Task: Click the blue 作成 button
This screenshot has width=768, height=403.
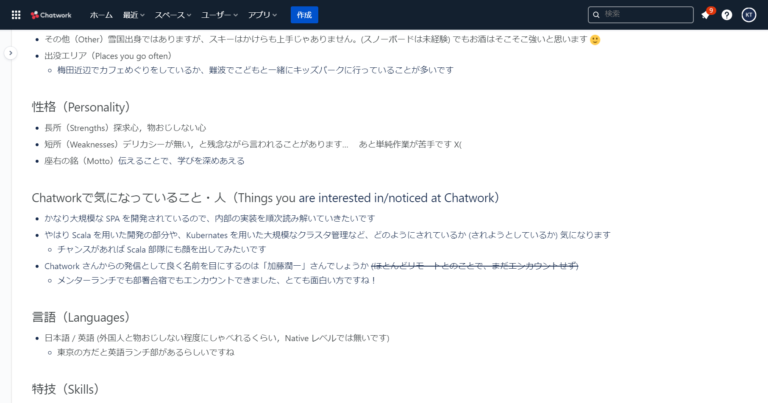Action: (304, 15)
